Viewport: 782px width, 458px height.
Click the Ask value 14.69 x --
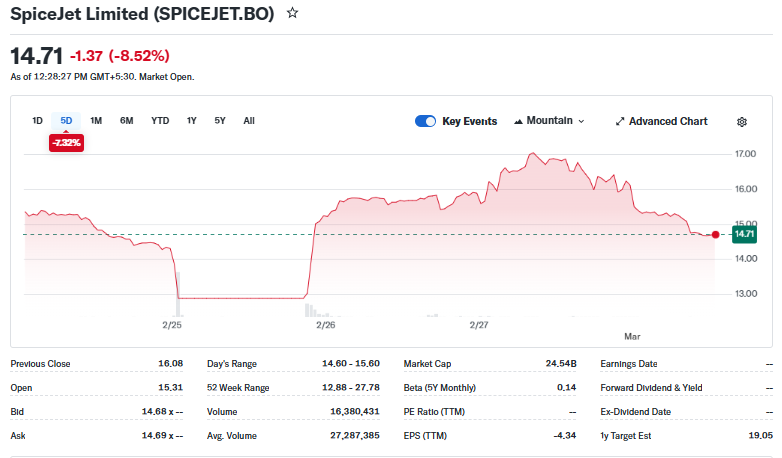coord(162,436)
